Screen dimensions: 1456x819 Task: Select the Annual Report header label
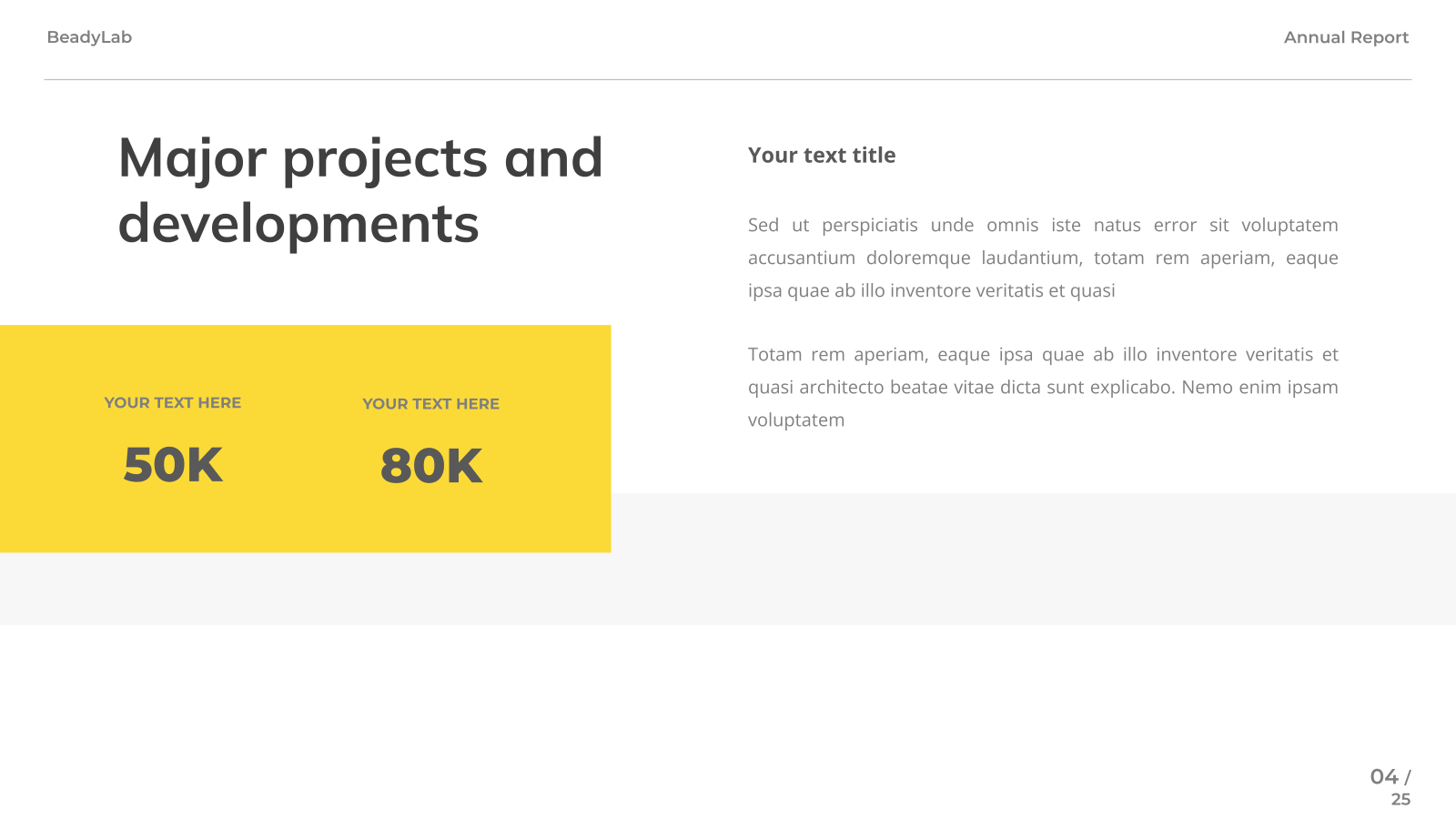[x=1346, y=37]
